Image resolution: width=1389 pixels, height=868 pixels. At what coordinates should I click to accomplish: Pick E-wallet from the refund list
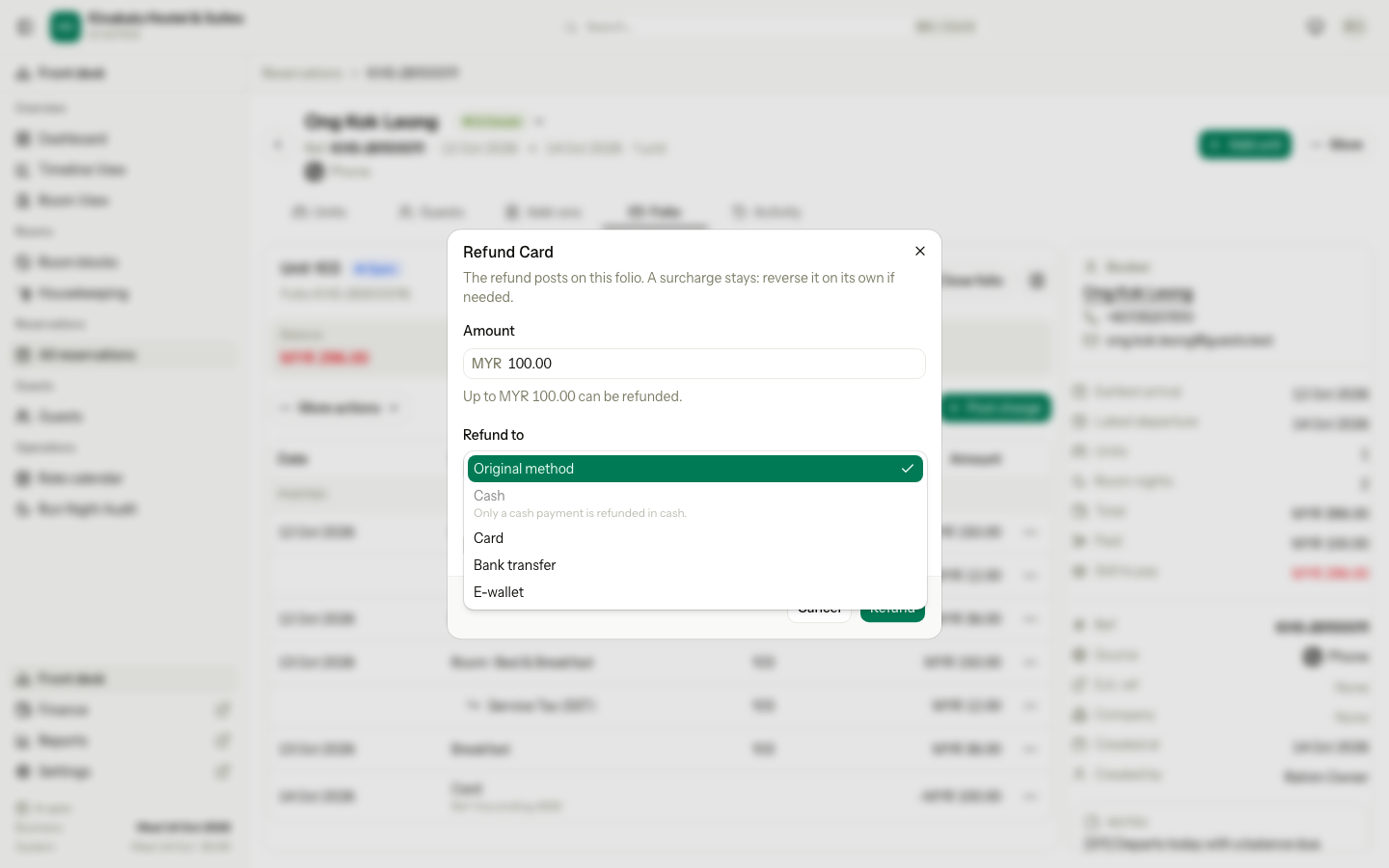coord(695,592)
